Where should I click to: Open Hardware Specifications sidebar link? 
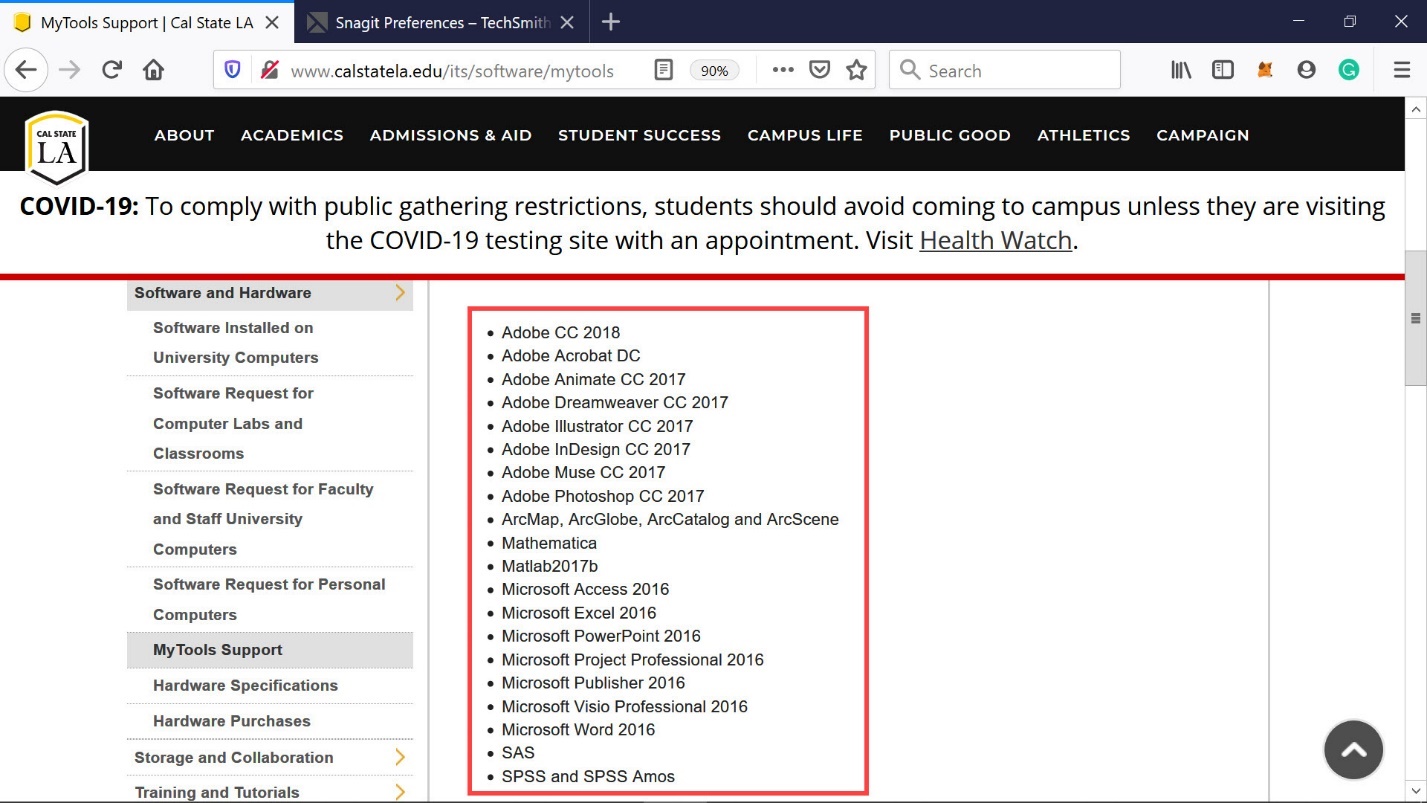(x=245, y=685)
